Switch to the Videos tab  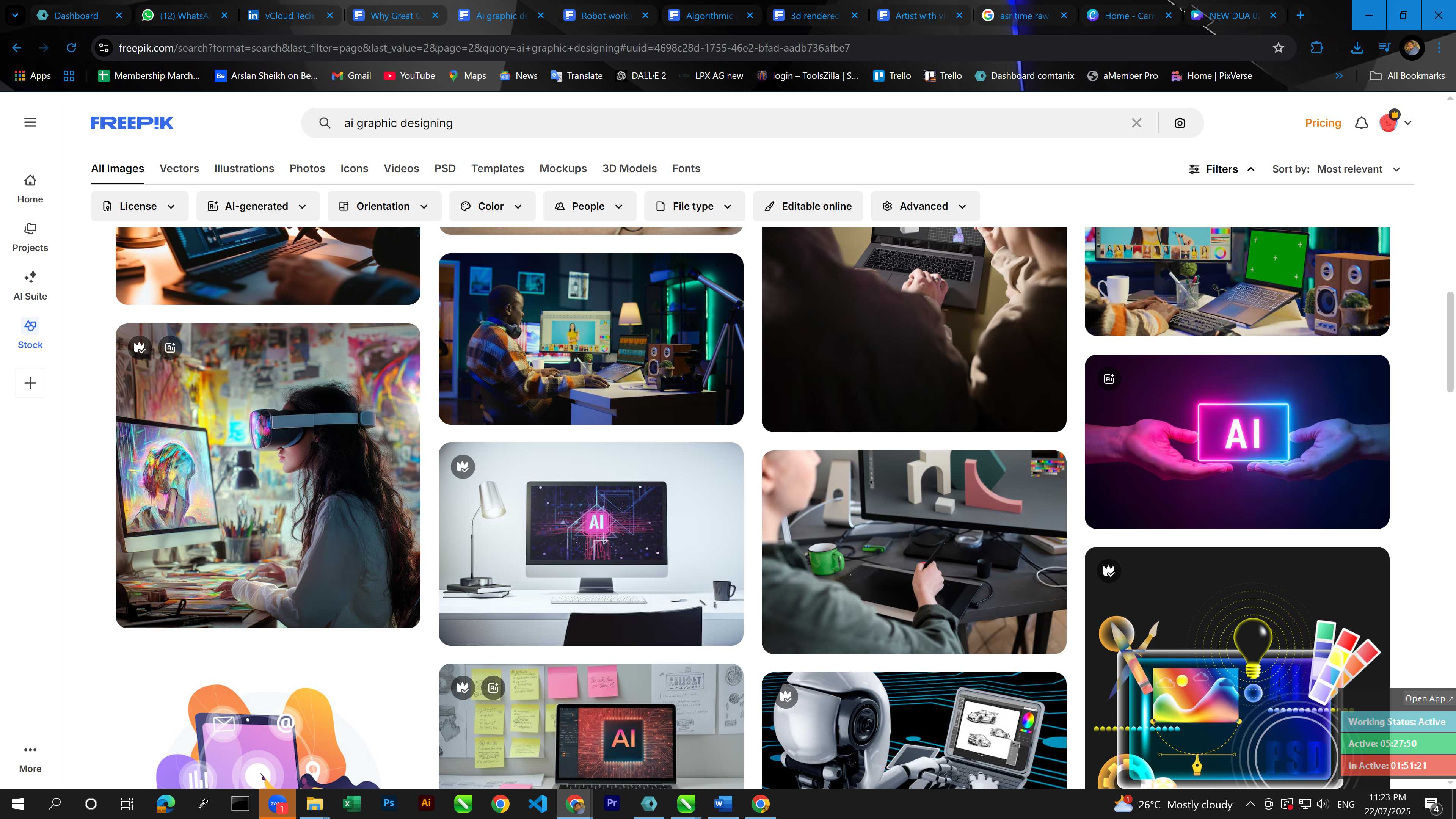[x=401, y=168]
